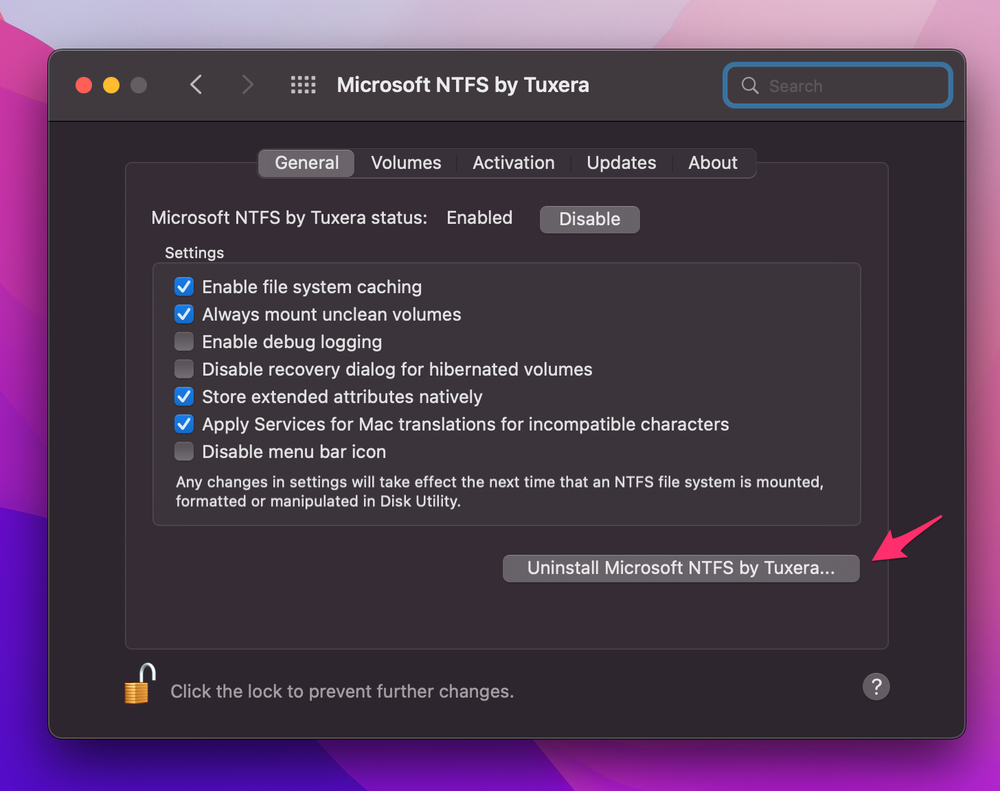Click the Enabled status text
The height and width of the screenshot is (791, 1000).
click(480, 218)
